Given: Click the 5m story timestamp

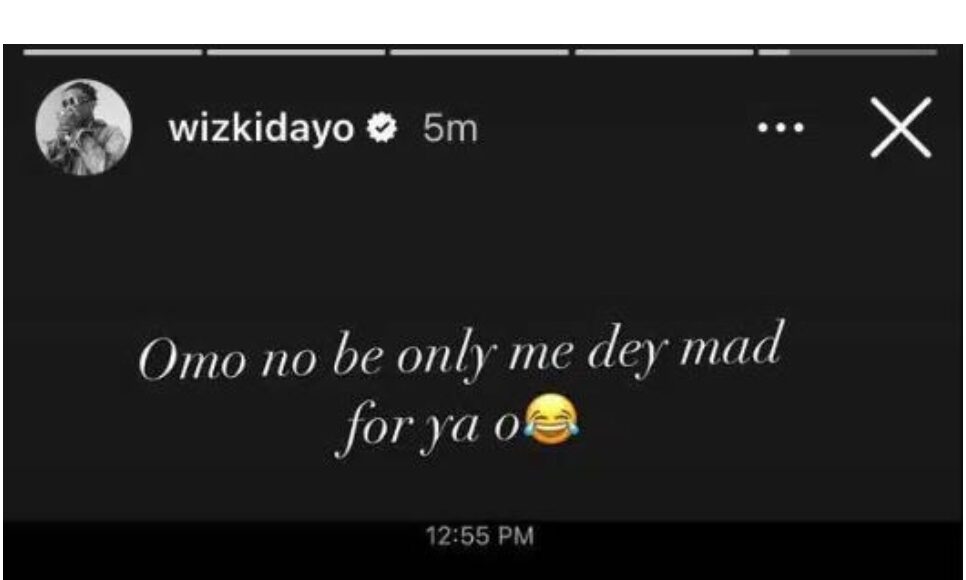Looking at the screenshot, I should [x=450, y=129].
